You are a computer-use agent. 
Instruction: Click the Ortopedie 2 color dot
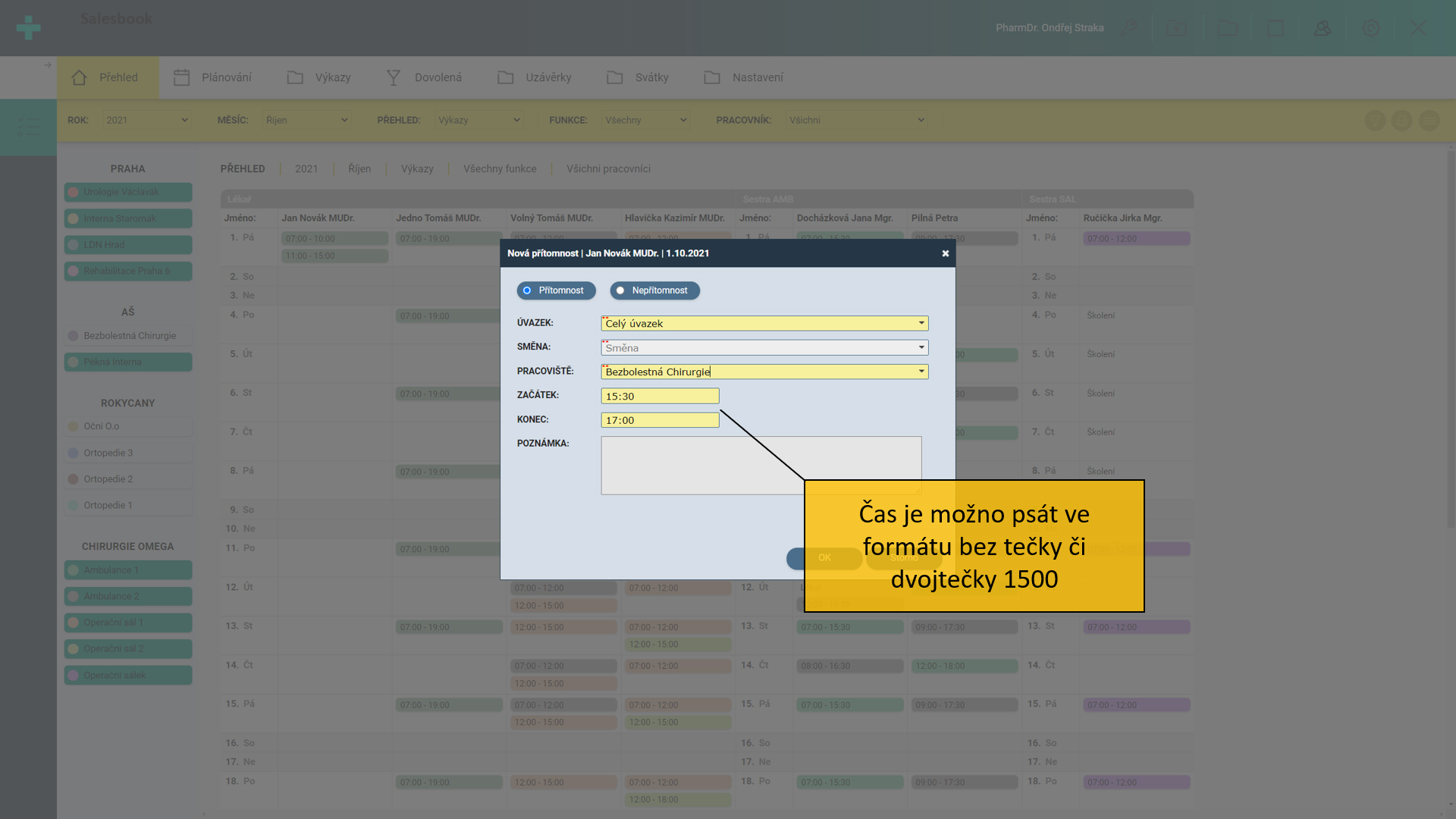(74, 479)
